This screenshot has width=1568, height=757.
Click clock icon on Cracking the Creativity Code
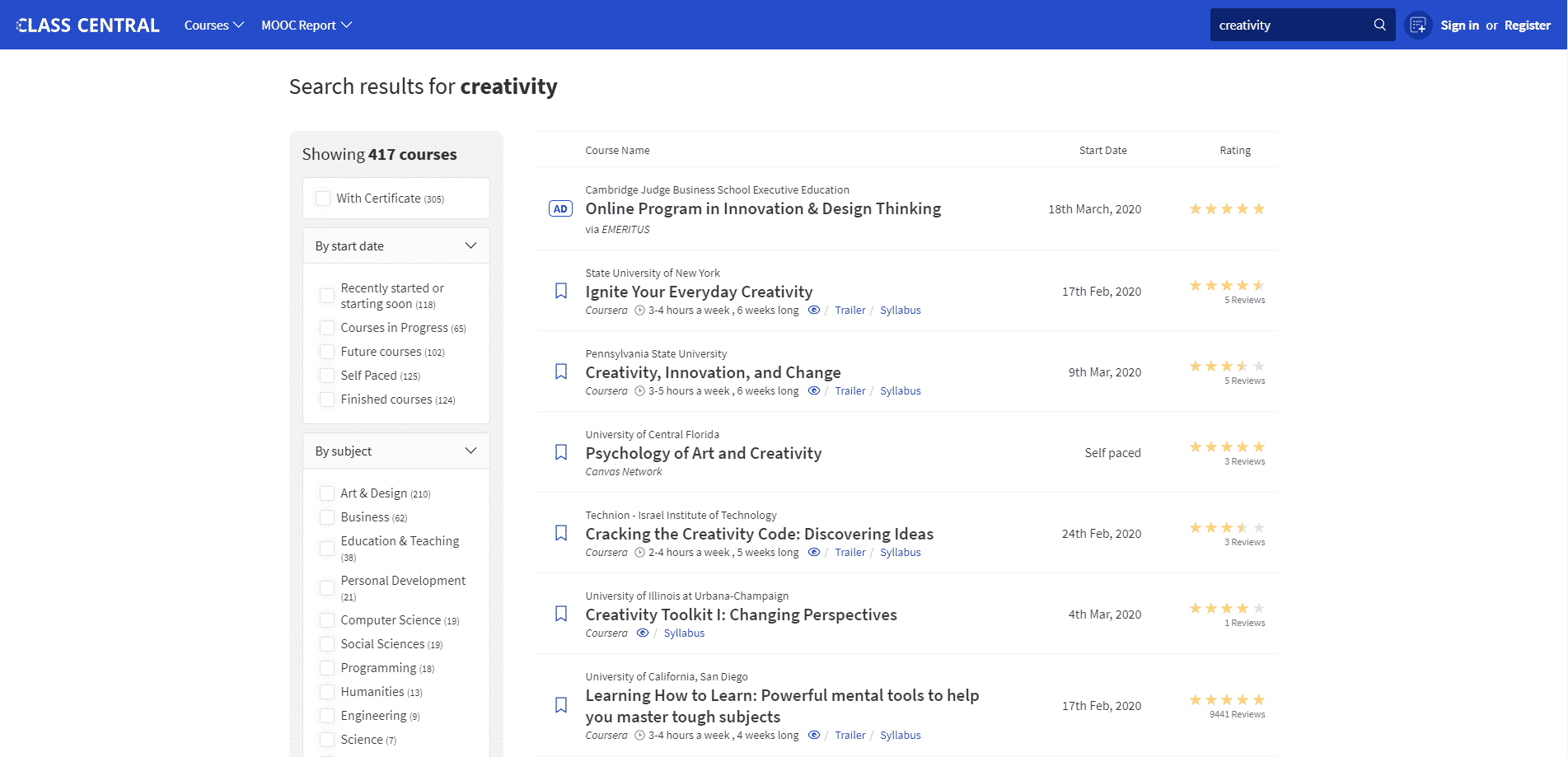639,553
